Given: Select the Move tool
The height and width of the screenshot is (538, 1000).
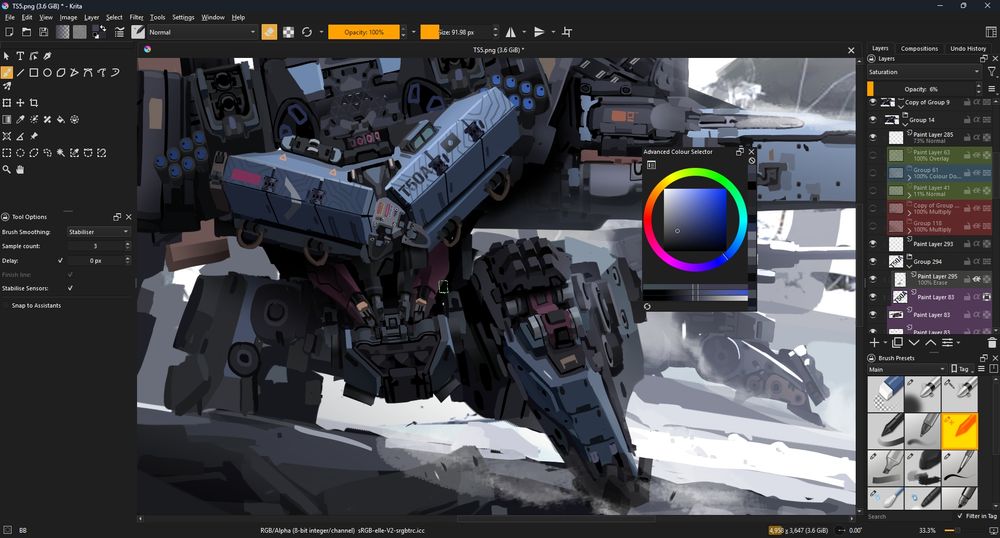Looking at the screenshot, I should 20,103.
